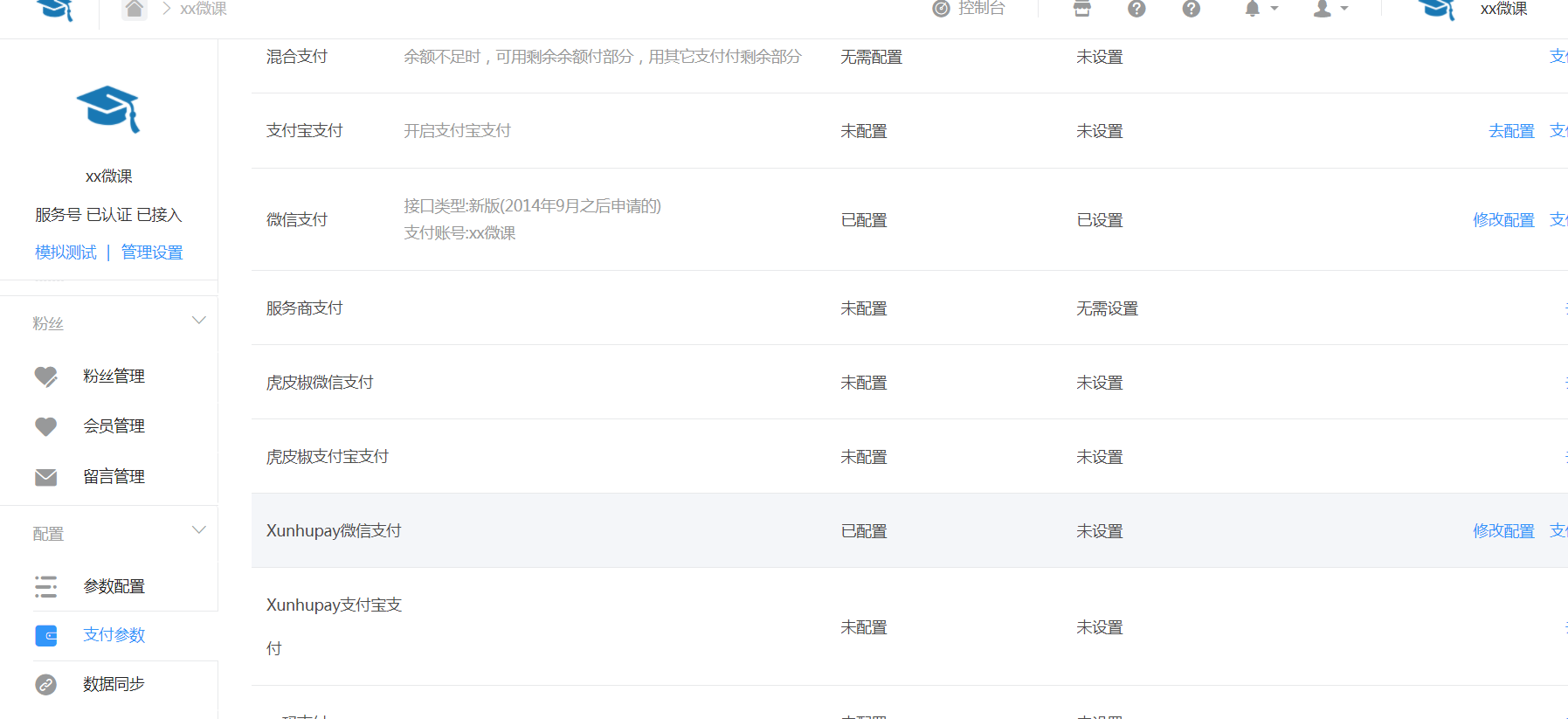The image size is (1568, 719).
Task: Click 未配置 status in 支付宝支付 row
Action: (x=864, y=131)
